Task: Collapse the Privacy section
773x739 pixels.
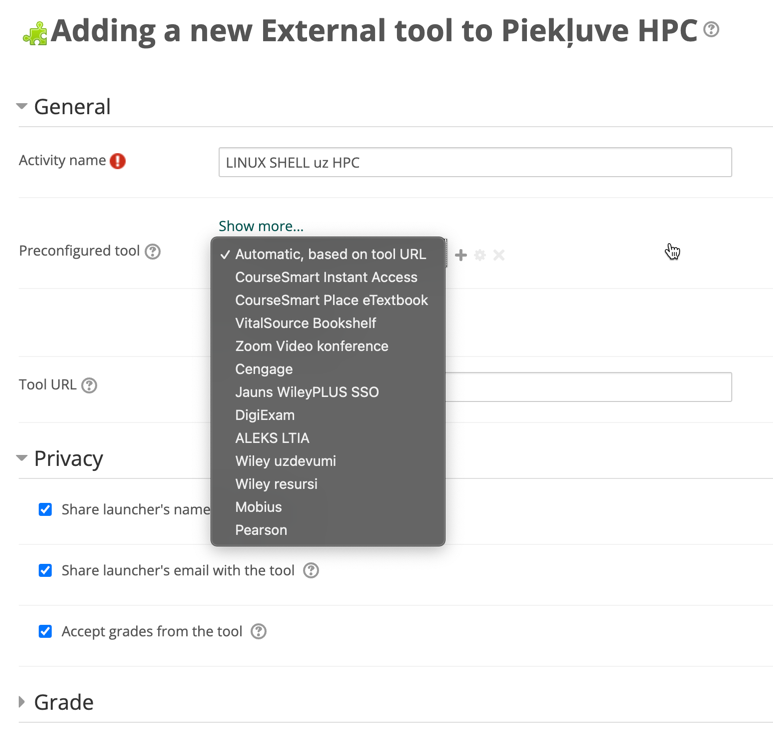Action: coord(22,458)
